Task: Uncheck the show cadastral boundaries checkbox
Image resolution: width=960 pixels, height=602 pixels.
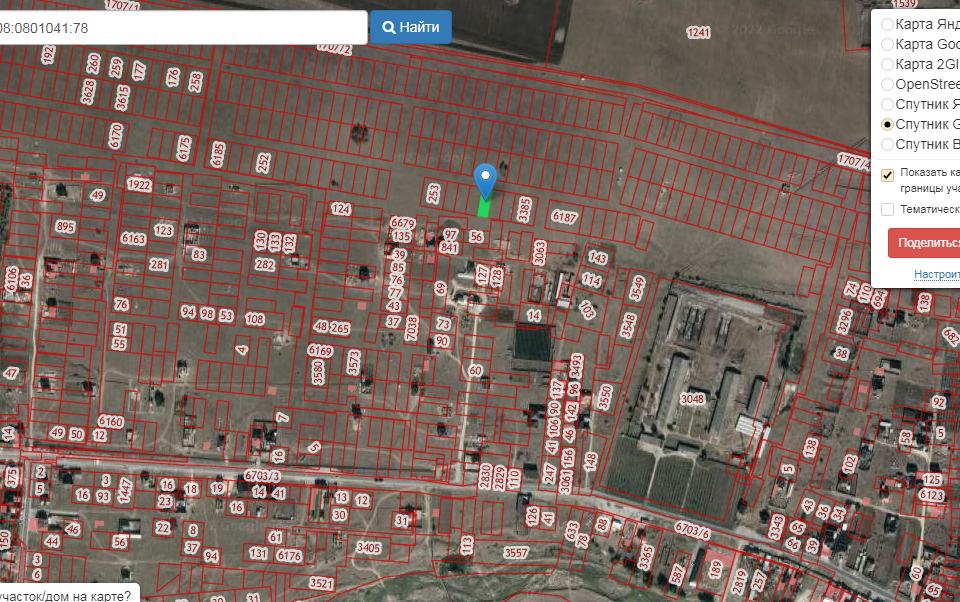Action: click(887, 175)
